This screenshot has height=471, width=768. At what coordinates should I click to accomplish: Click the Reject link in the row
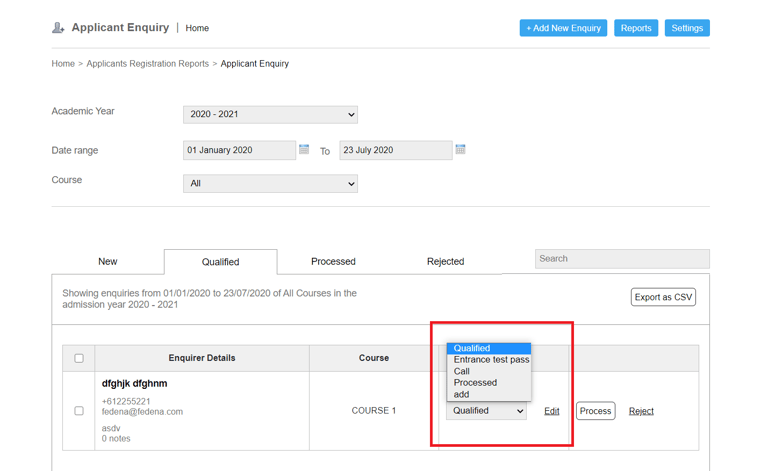[641, 411]
